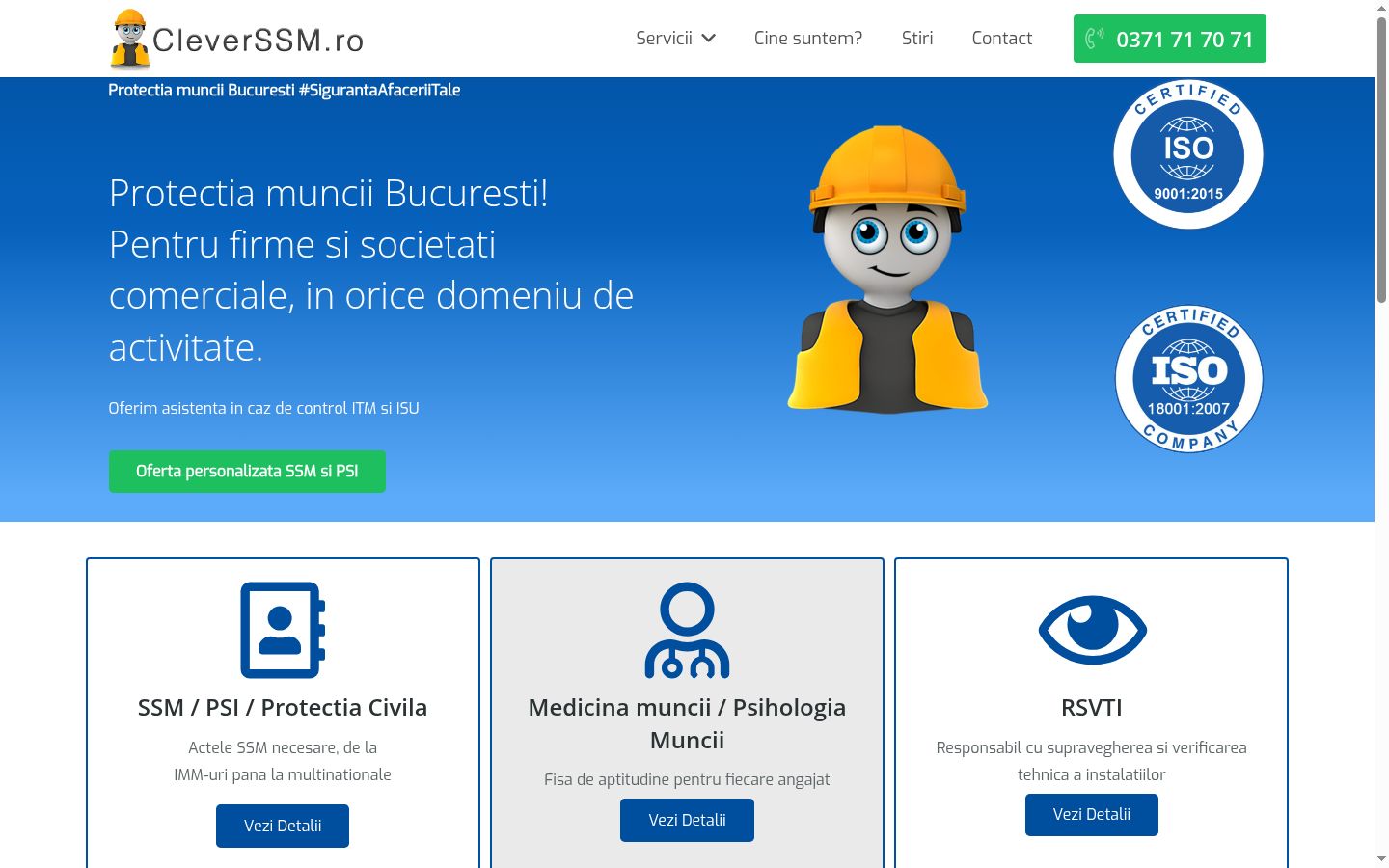Click the CleverSSM.ro mascot logo icon
The height and width of the screenshot is (868, 1389).
pos(129,40)
